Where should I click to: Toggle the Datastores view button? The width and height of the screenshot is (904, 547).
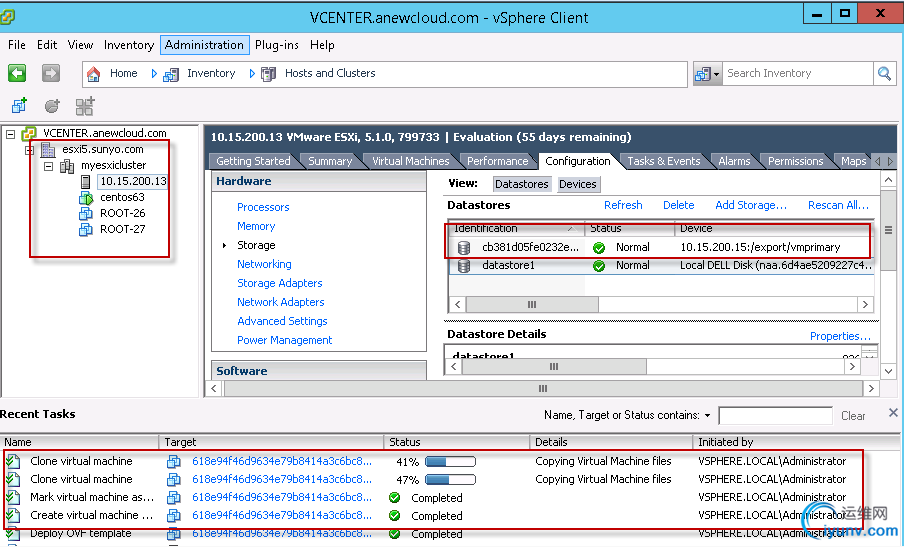pyautogui.click(x=521, y=184)
